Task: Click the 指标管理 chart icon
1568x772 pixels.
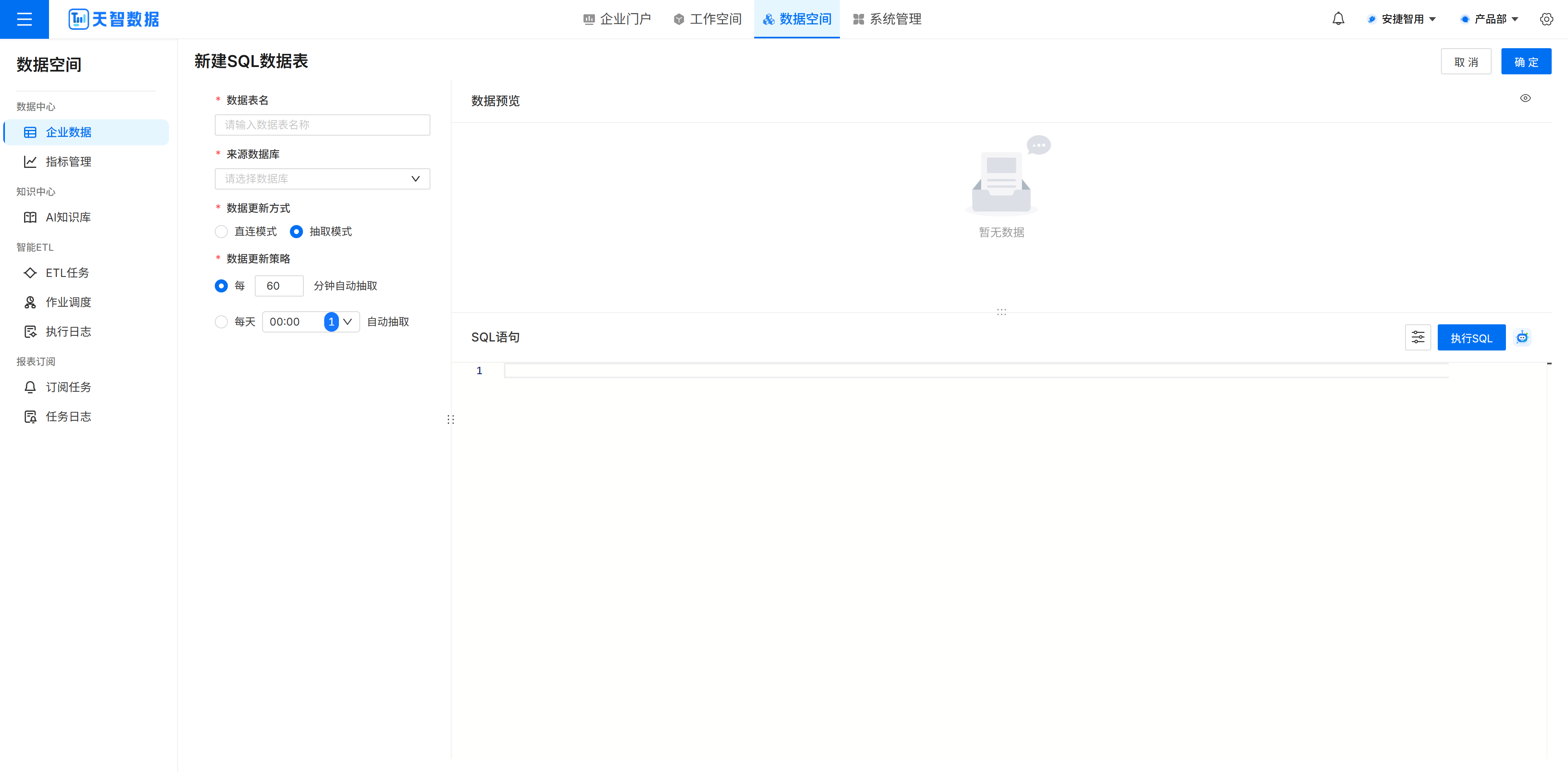Action: [x=30, y=162]
